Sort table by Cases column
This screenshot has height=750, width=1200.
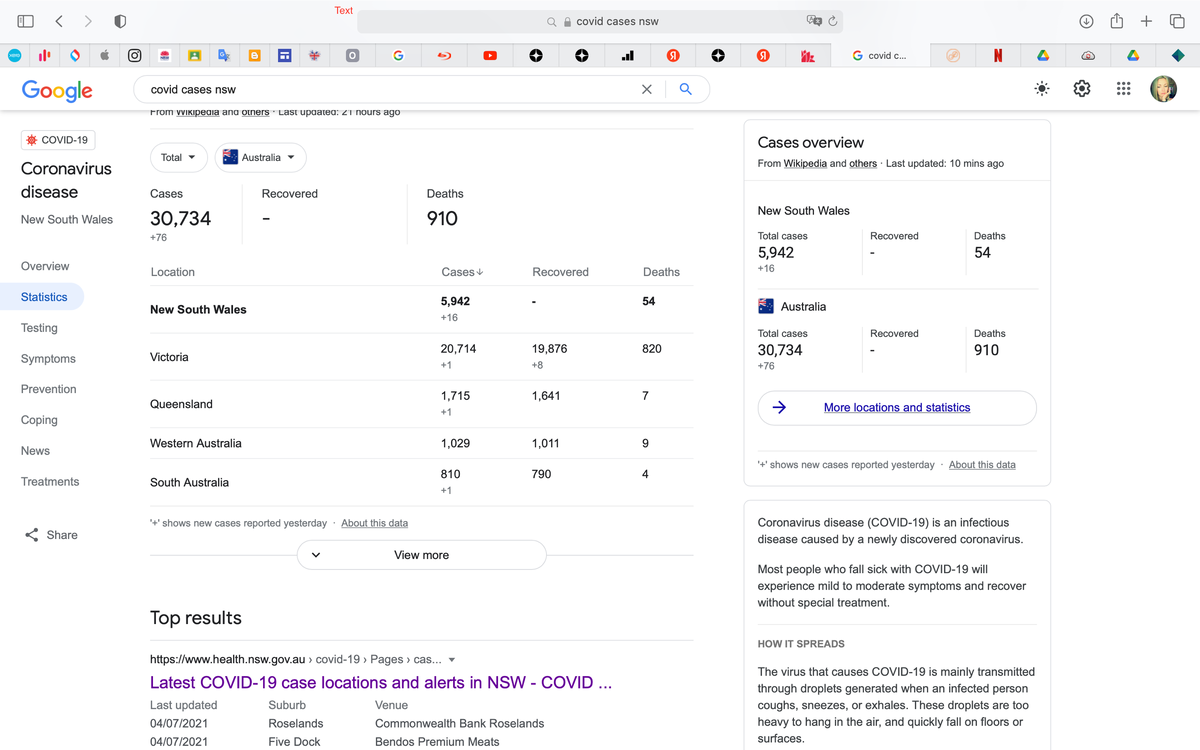click(x=462, y=272)
